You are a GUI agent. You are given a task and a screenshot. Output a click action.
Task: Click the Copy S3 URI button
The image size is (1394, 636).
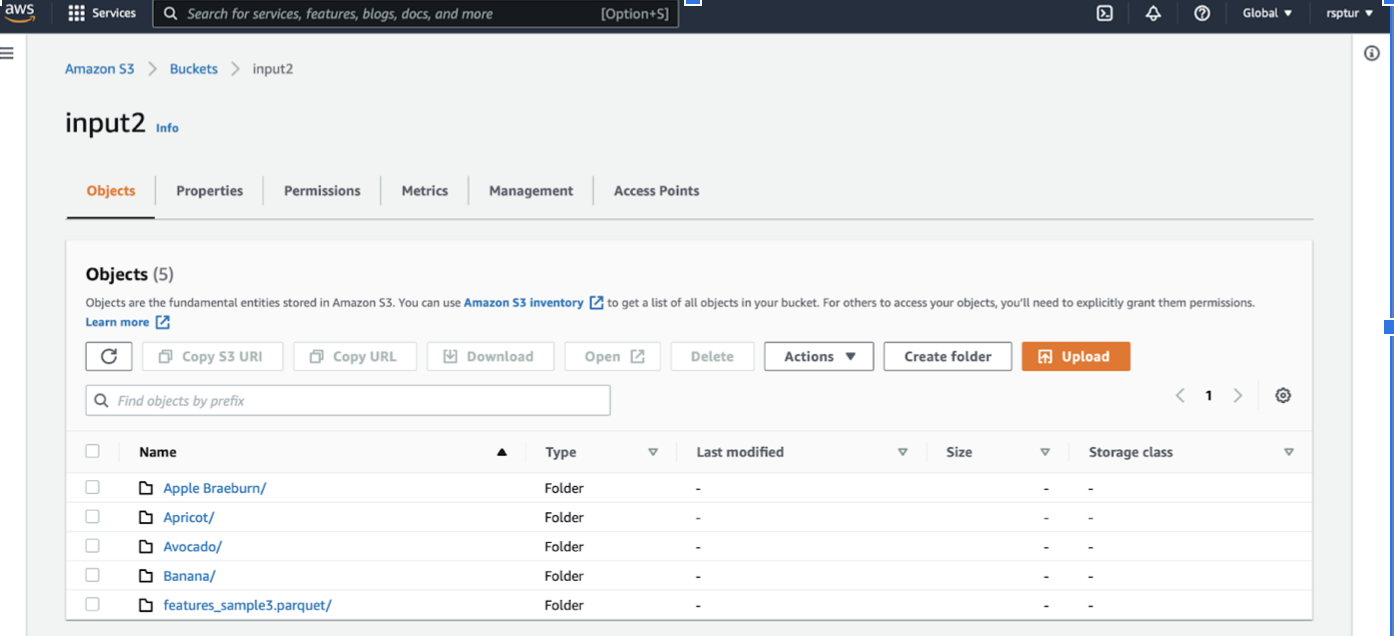213,356
